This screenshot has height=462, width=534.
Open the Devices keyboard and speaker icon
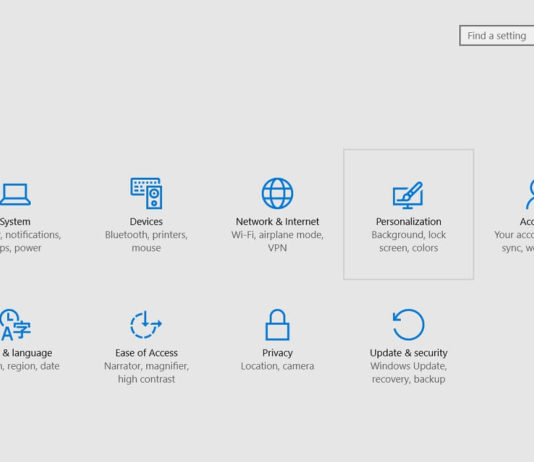(146, 193)
